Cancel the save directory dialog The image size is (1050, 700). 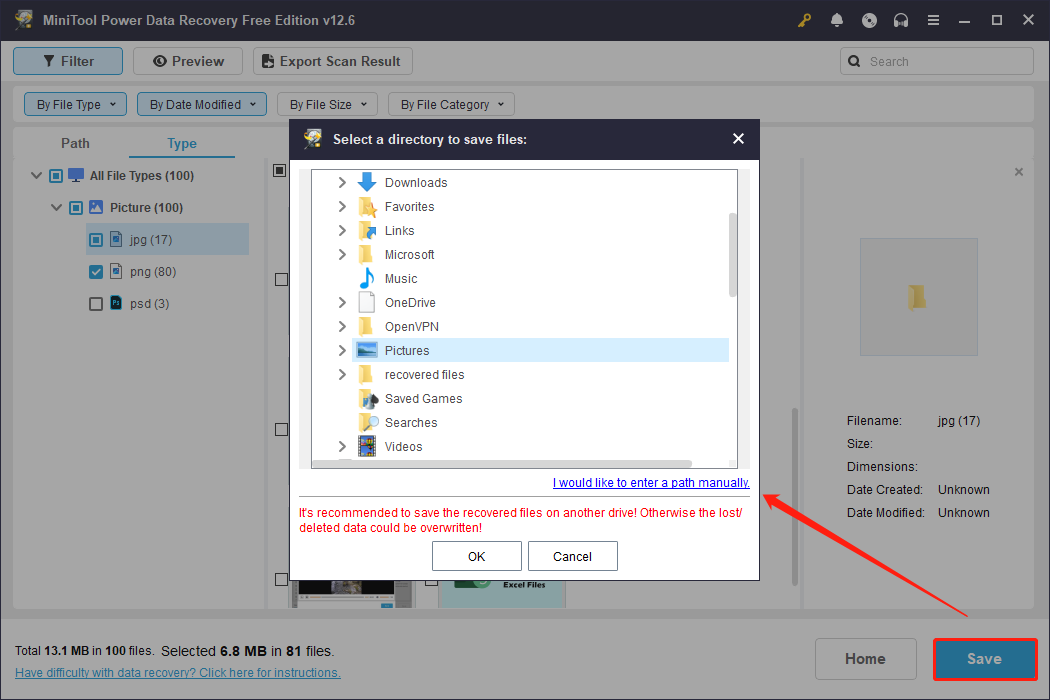tap(573, 556)
